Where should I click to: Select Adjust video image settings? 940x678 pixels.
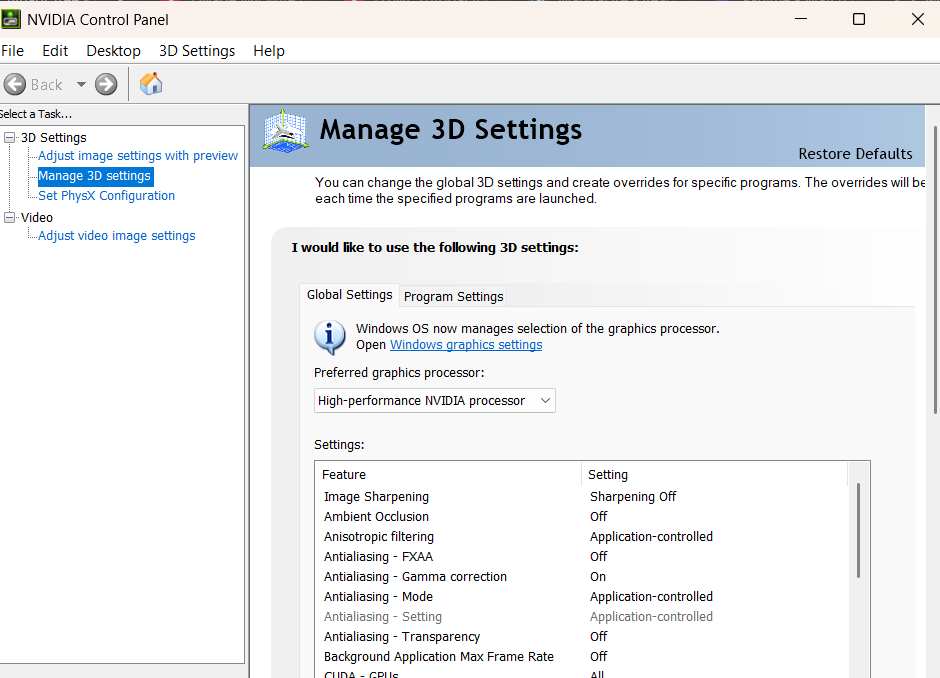point(116,236)
